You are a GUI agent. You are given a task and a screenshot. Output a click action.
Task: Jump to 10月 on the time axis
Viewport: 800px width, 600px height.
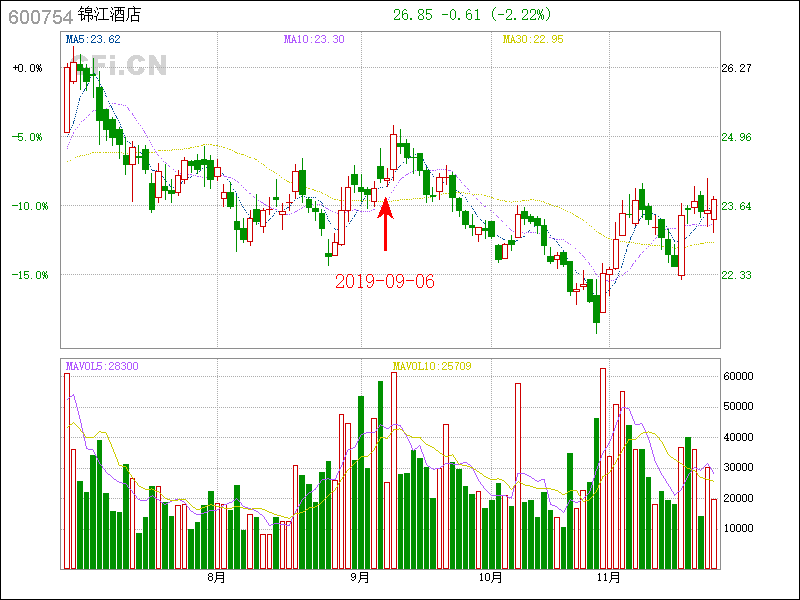[x=490, y=578]
